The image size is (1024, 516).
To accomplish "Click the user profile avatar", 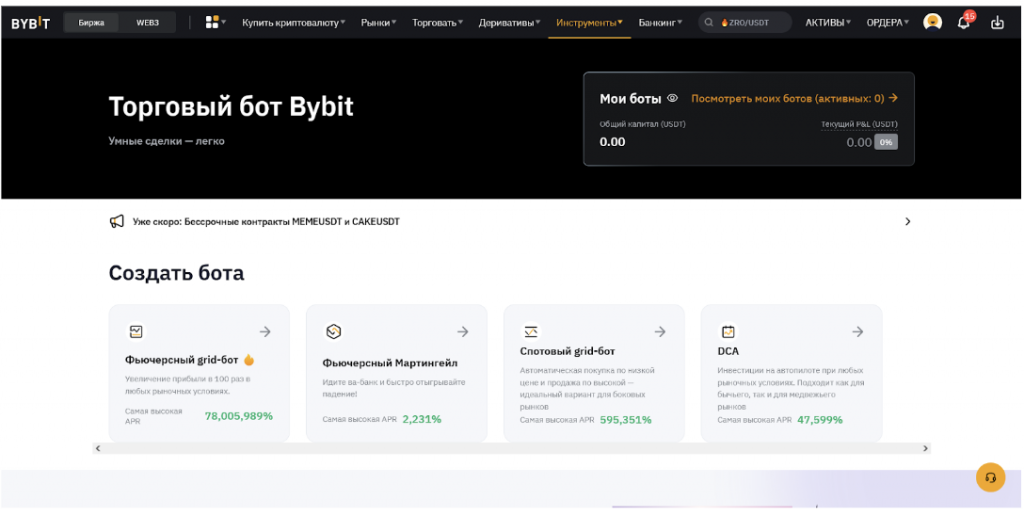I will [x=932, y=22].
